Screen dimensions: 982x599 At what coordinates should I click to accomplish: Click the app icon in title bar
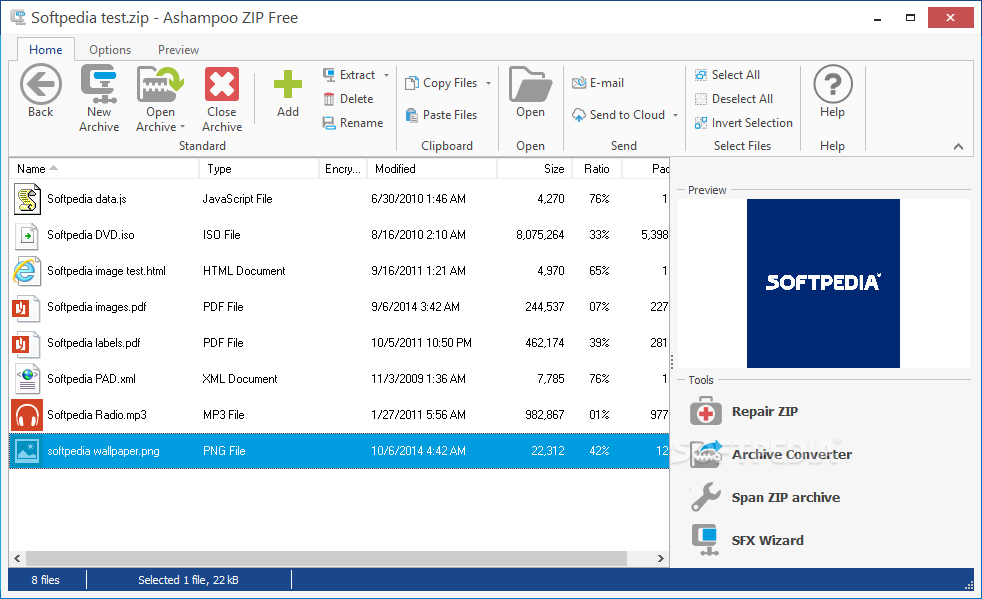coord(18,18)
